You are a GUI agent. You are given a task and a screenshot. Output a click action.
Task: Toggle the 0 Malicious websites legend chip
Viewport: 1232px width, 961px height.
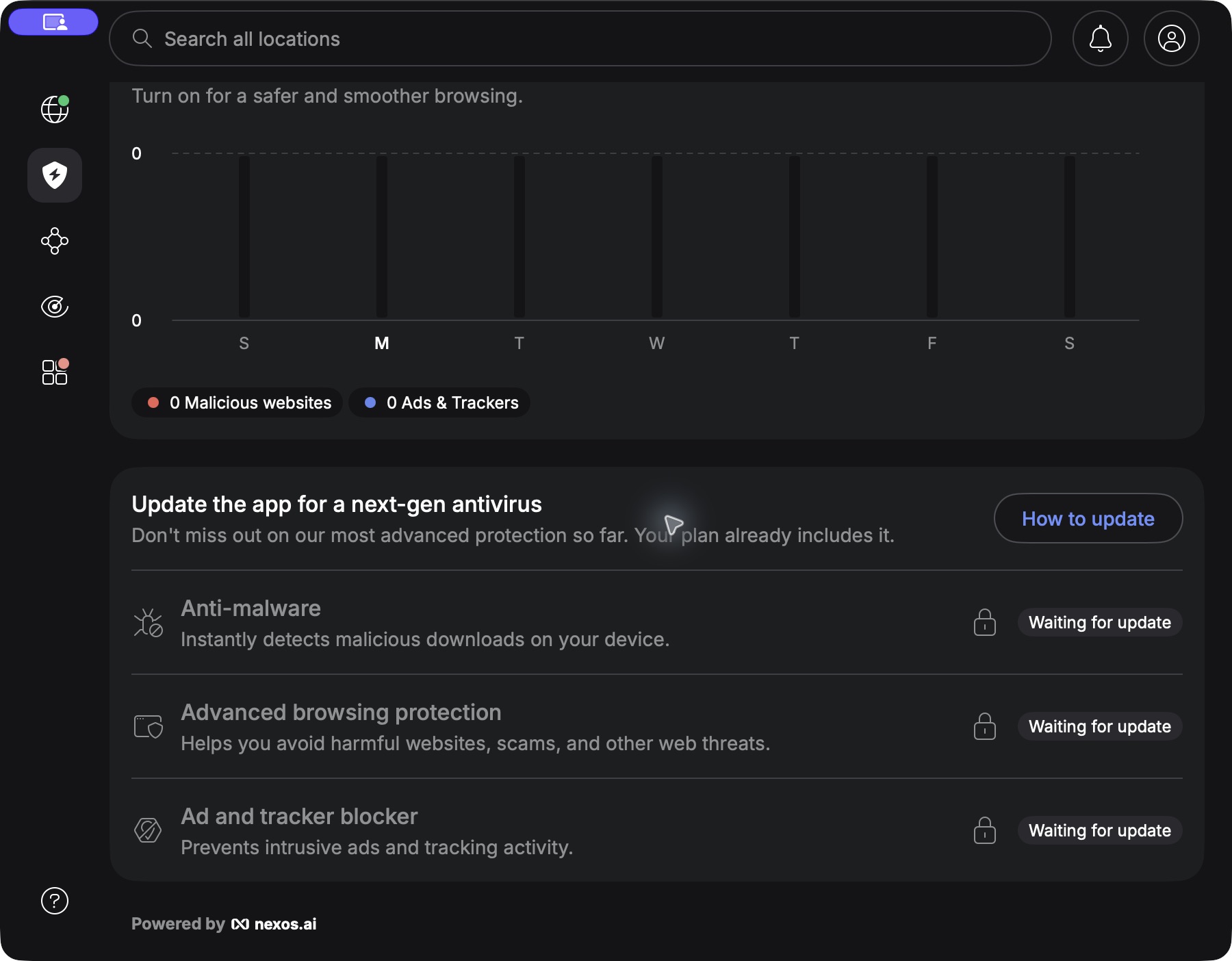point(238,402)
